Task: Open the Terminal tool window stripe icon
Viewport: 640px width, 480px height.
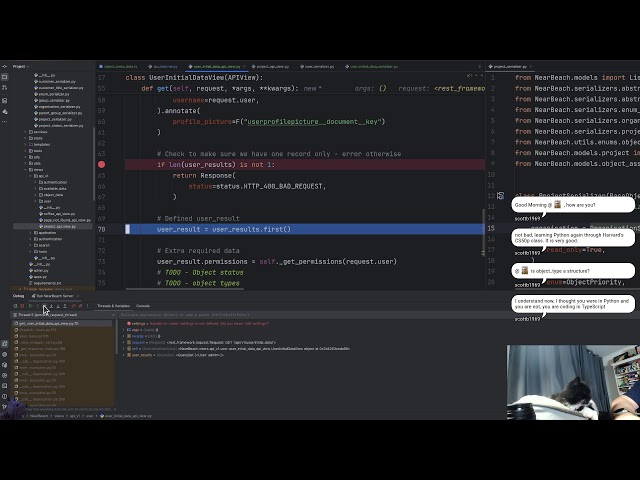Action: pos(4,386)
